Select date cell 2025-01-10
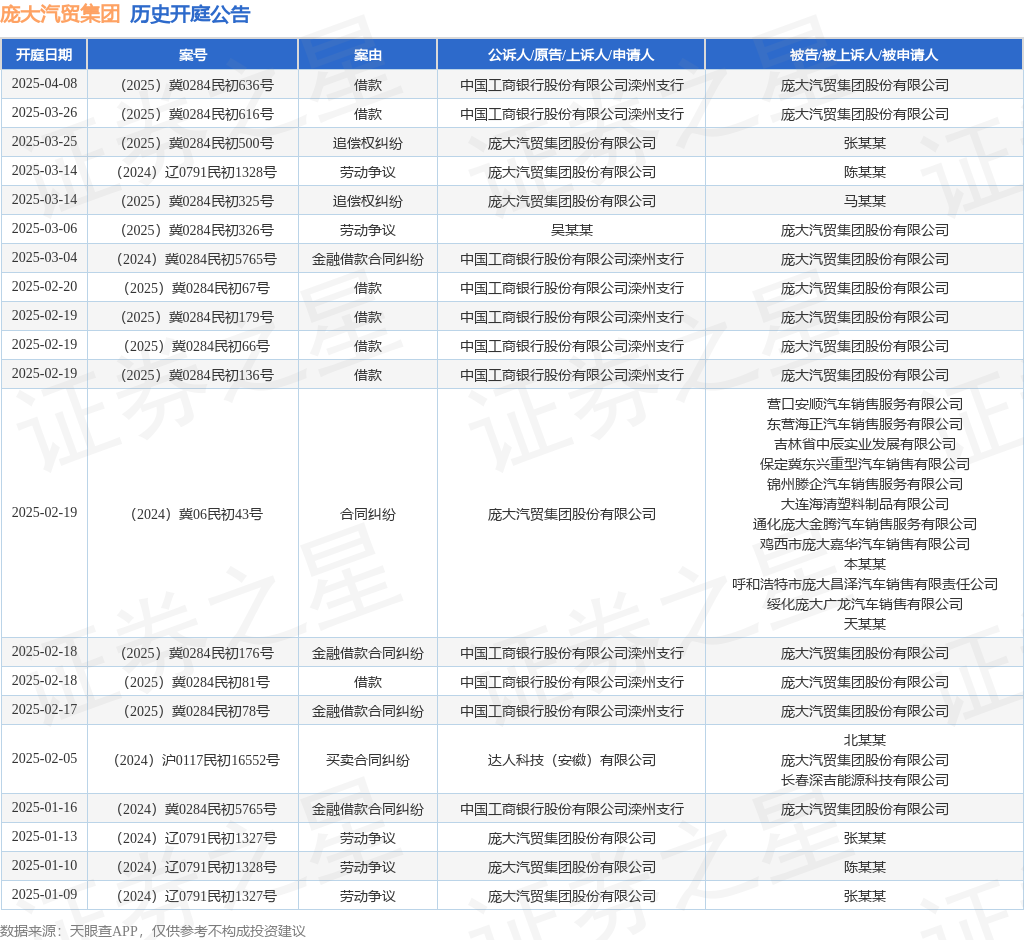The height and width of the screenshot is (940, 1024). (x=44, y=865)
